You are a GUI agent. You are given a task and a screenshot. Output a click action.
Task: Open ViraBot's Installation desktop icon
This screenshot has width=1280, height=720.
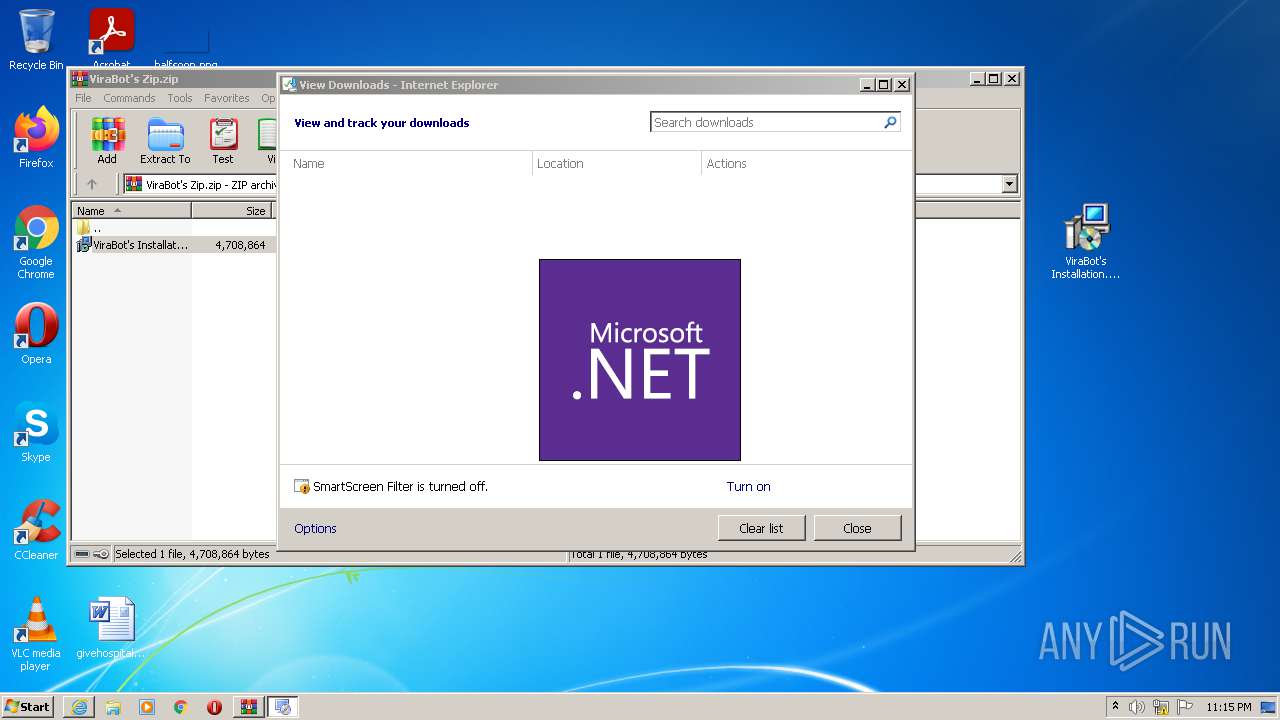1085,241
